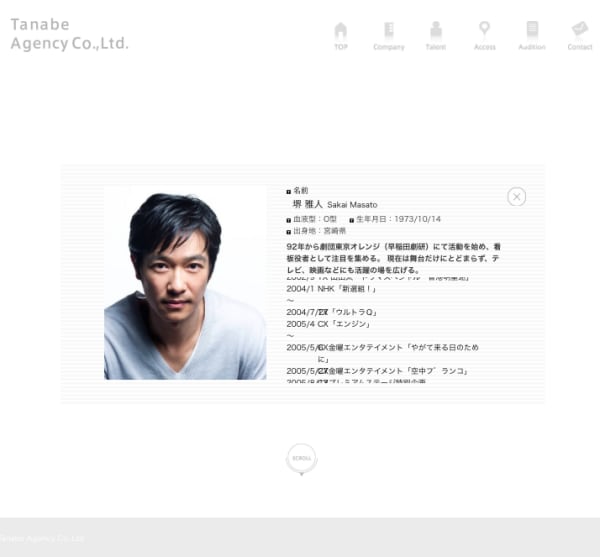Click the '空中ブランコ' credit entry
The image size is (600, 557).
coord(377,371)
